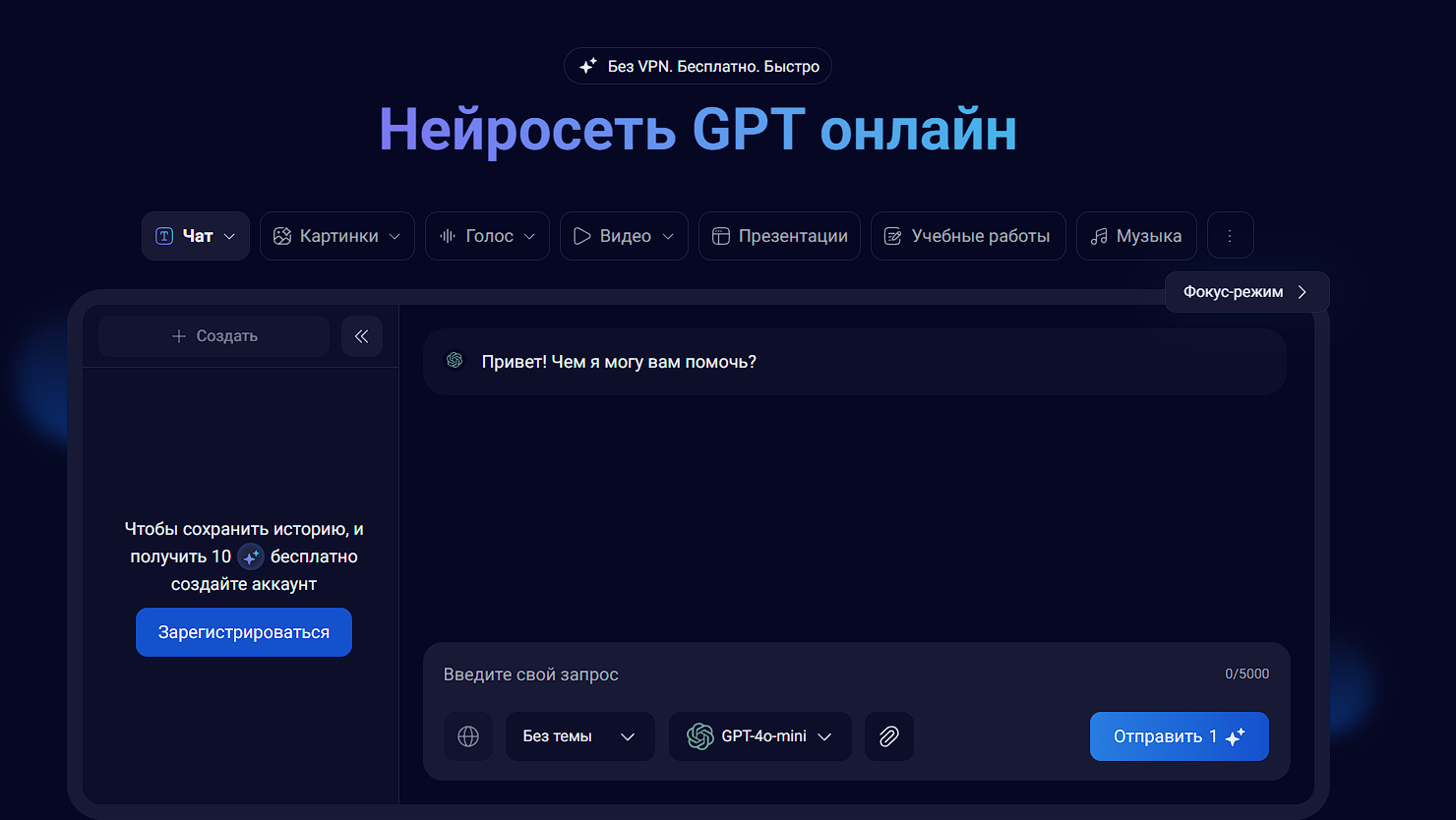Click the 0/5000 character counter

(x=1246, y=674)
